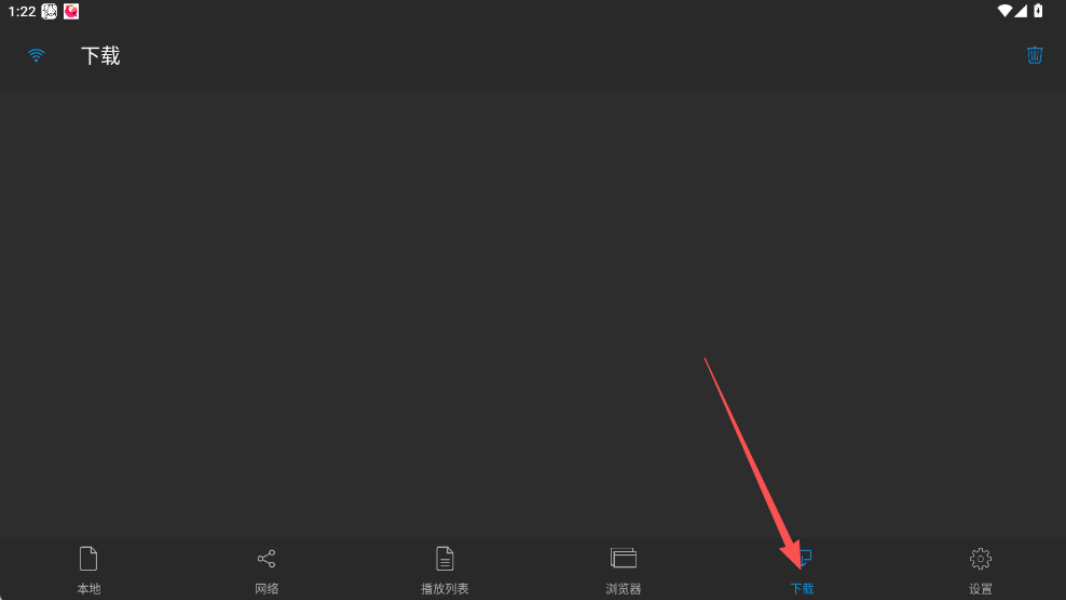Tap the battery indicator in status bar

[1038, 11]
